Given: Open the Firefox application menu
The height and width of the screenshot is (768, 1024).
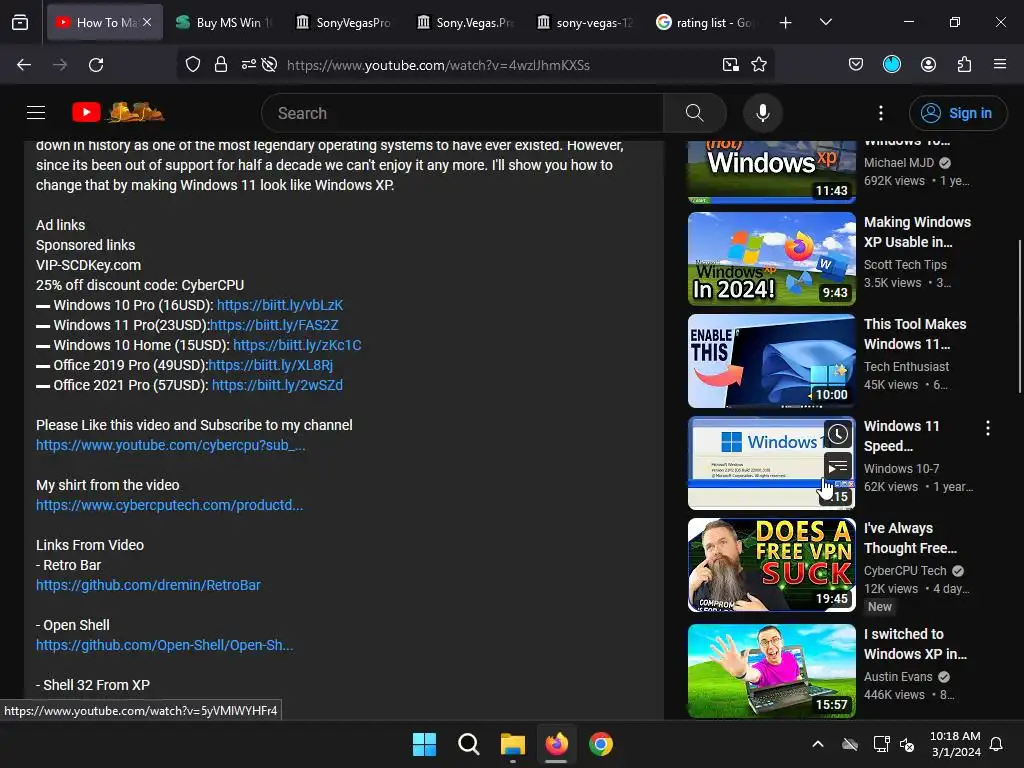Looking at the screenshot, I should point(1000,65).
